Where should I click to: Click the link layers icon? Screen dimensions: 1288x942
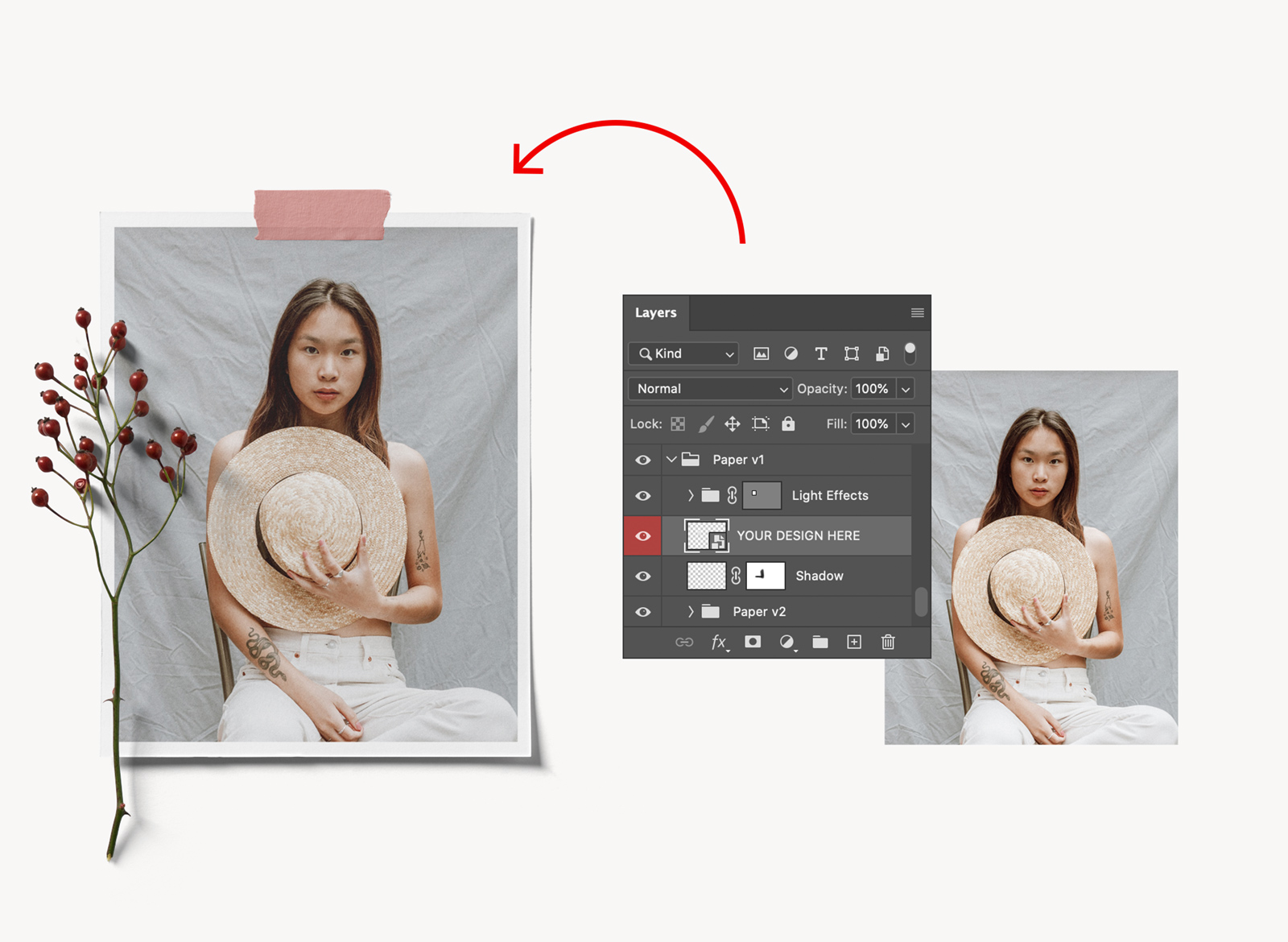tap(684, 642)
